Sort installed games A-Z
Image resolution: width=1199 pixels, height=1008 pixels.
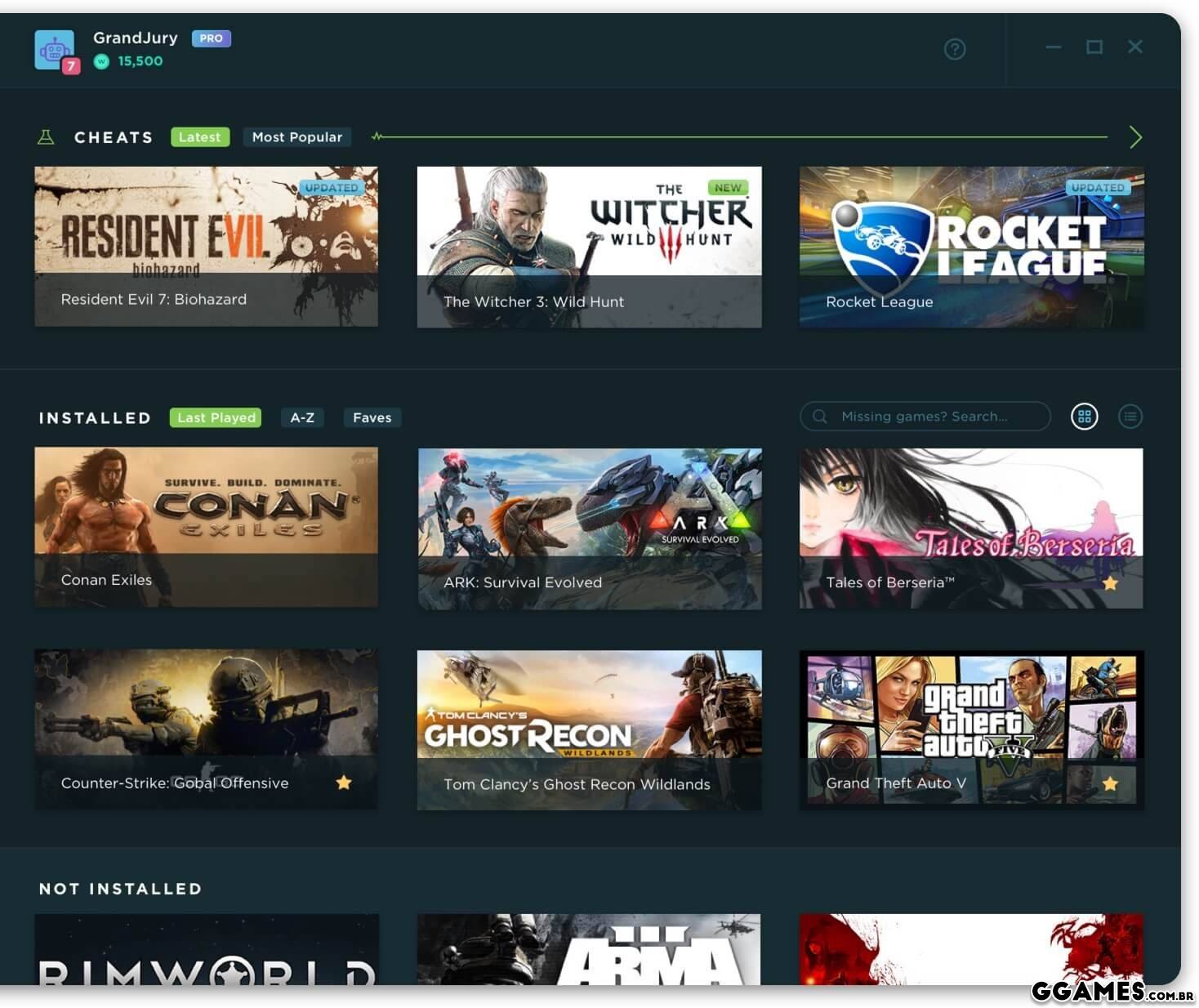click(x=302, y=417)
